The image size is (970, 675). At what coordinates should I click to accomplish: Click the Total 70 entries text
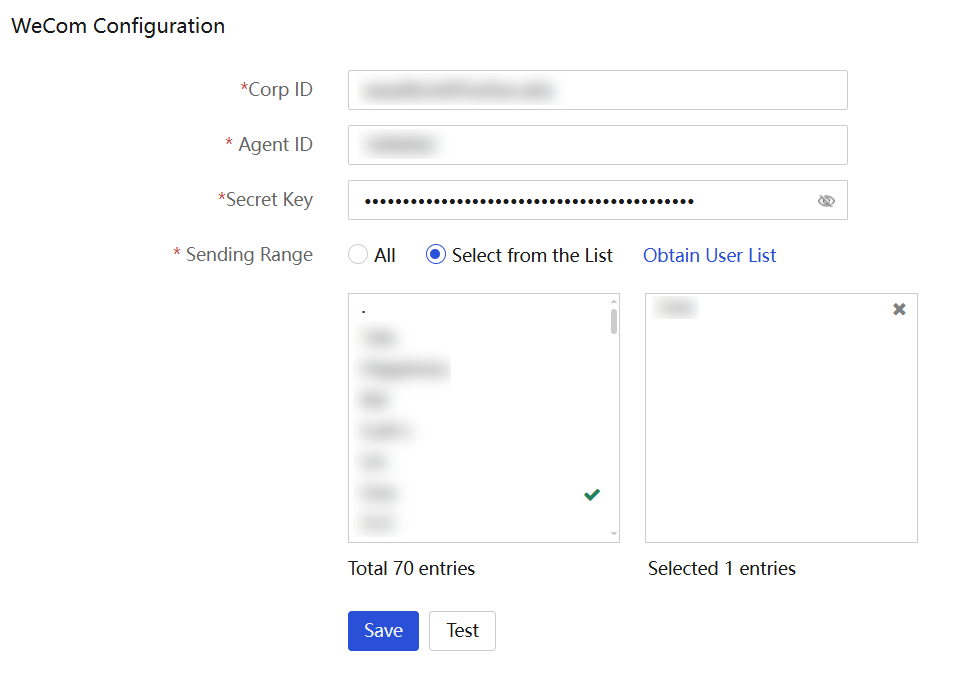pos(411,568)
